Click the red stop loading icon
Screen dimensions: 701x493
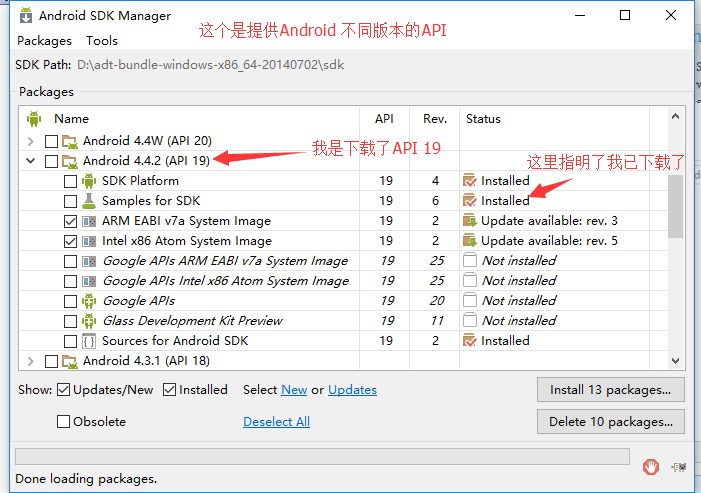coord(650,465)
